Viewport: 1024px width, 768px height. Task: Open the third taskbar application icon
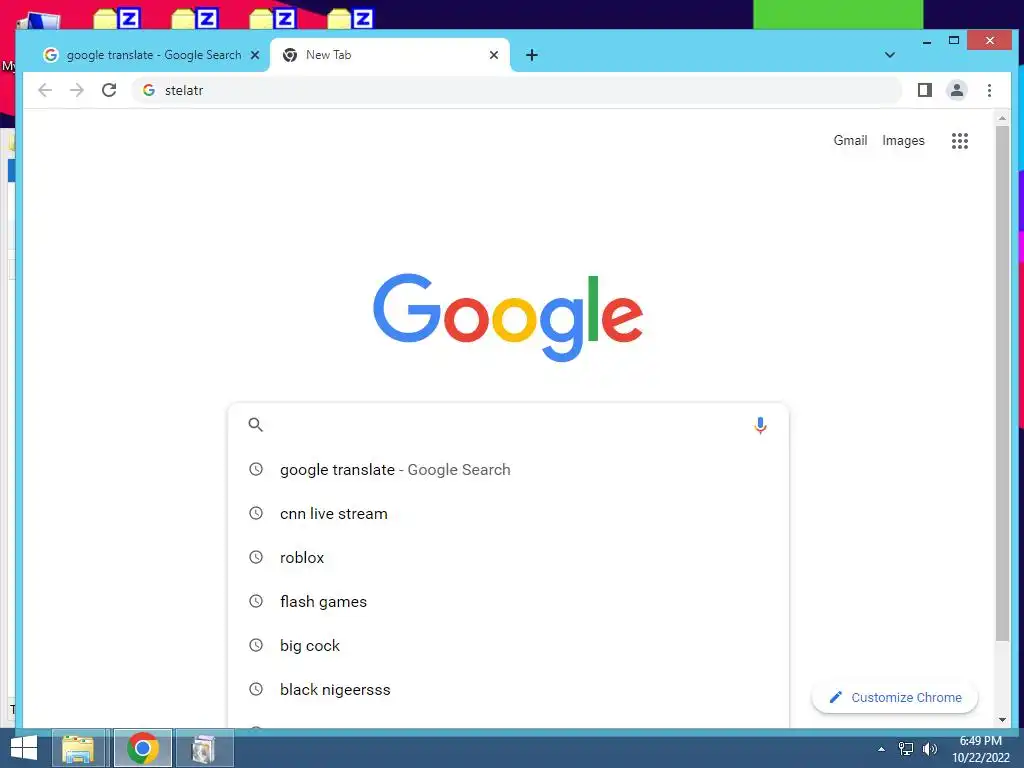(x=204, y=748)
